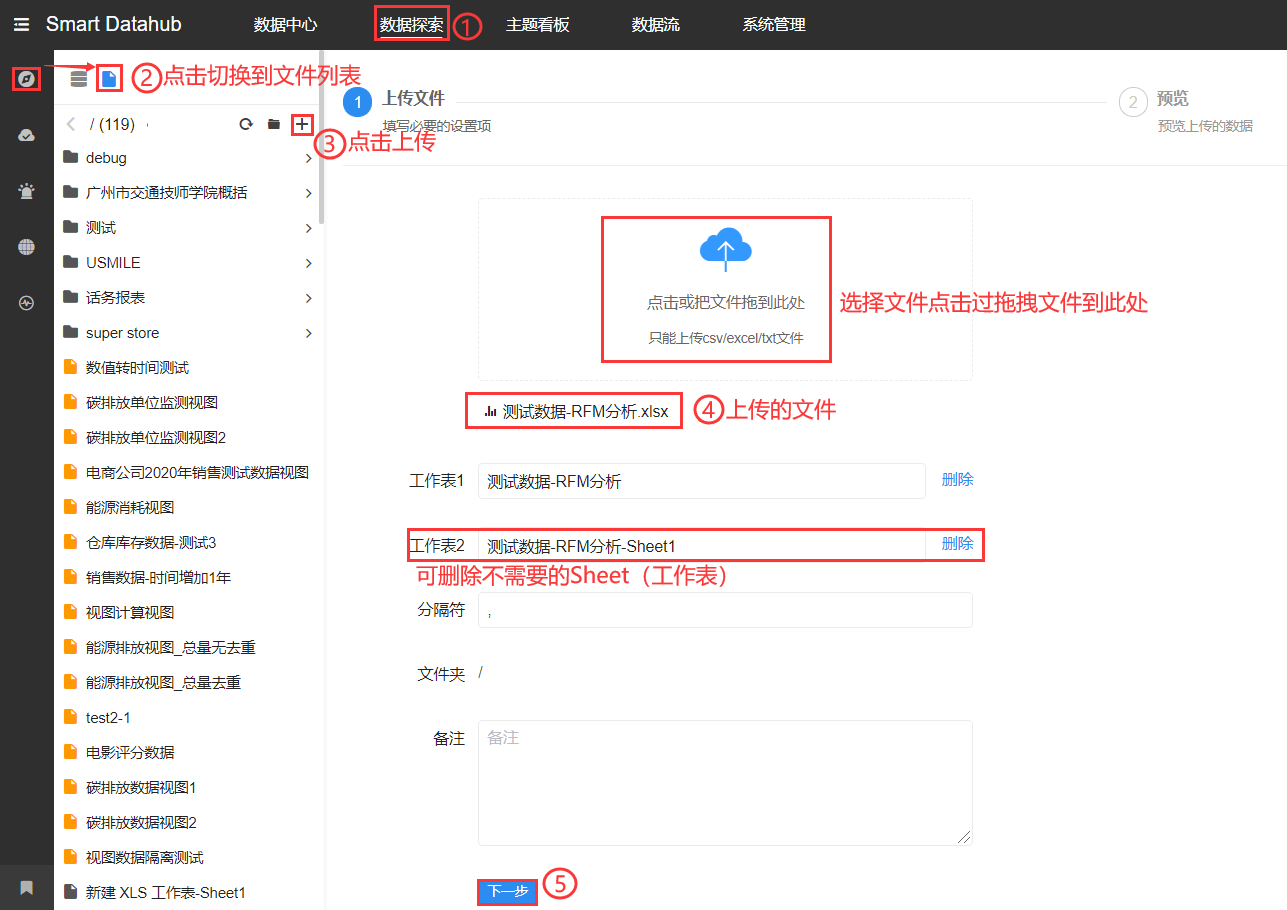1287x910 pixels.
Task: Open 能源排放视图_总量无去重 item
Action: click(x=171, y=647)
